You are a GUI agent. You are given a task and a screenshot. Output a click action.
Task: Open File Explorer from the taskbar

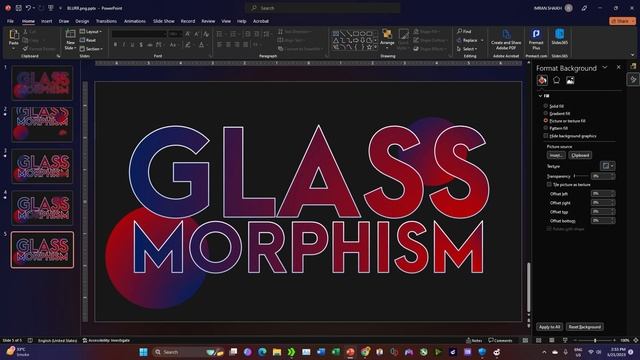(x=277, y=352)
